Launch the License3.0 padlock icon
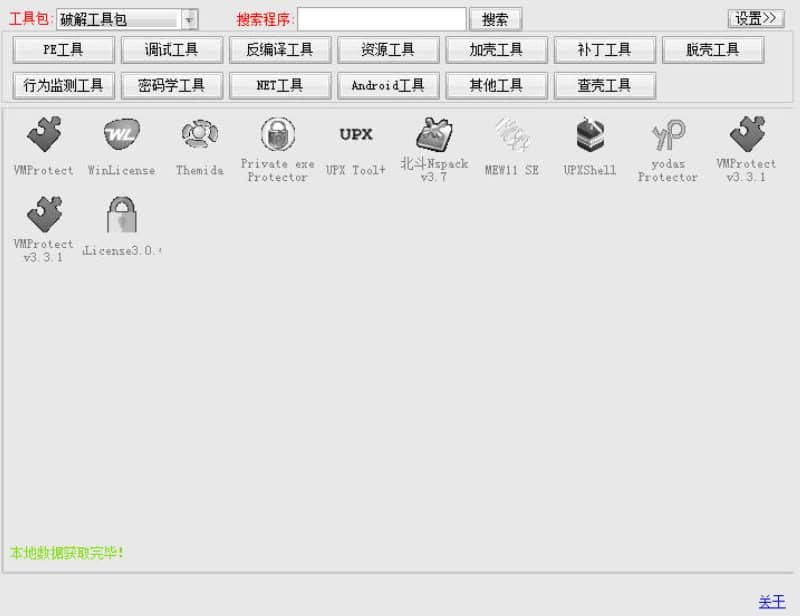 coord(121,214)
